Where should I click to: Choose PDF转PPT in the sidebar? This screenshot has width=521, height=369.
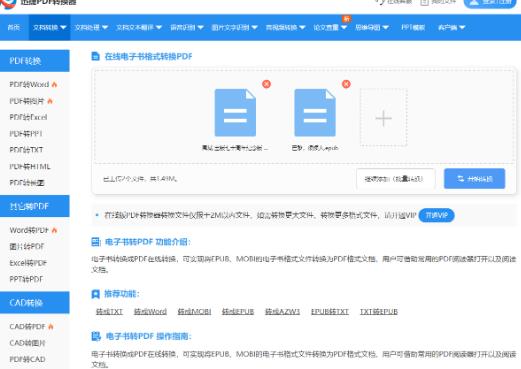click(26, 134)
